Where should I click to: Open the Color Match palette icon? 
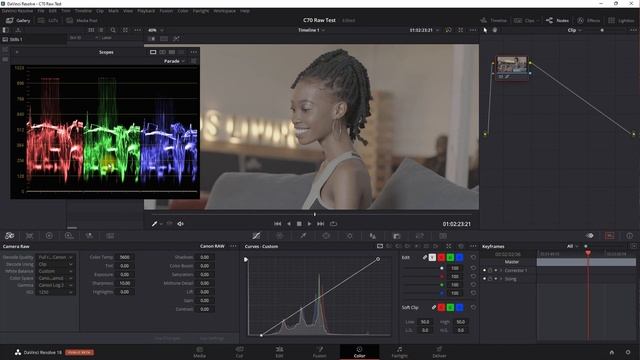coord(29,236)
